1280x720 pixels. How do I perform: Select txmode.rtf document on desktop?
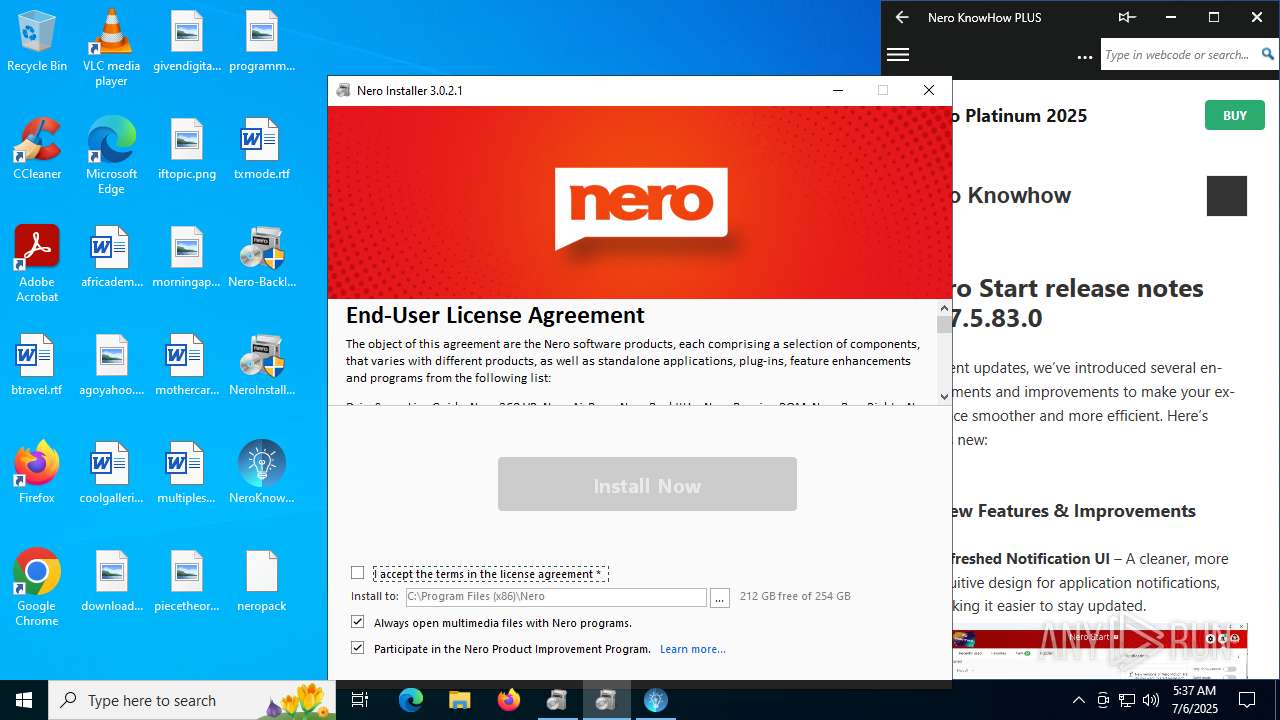262,149
